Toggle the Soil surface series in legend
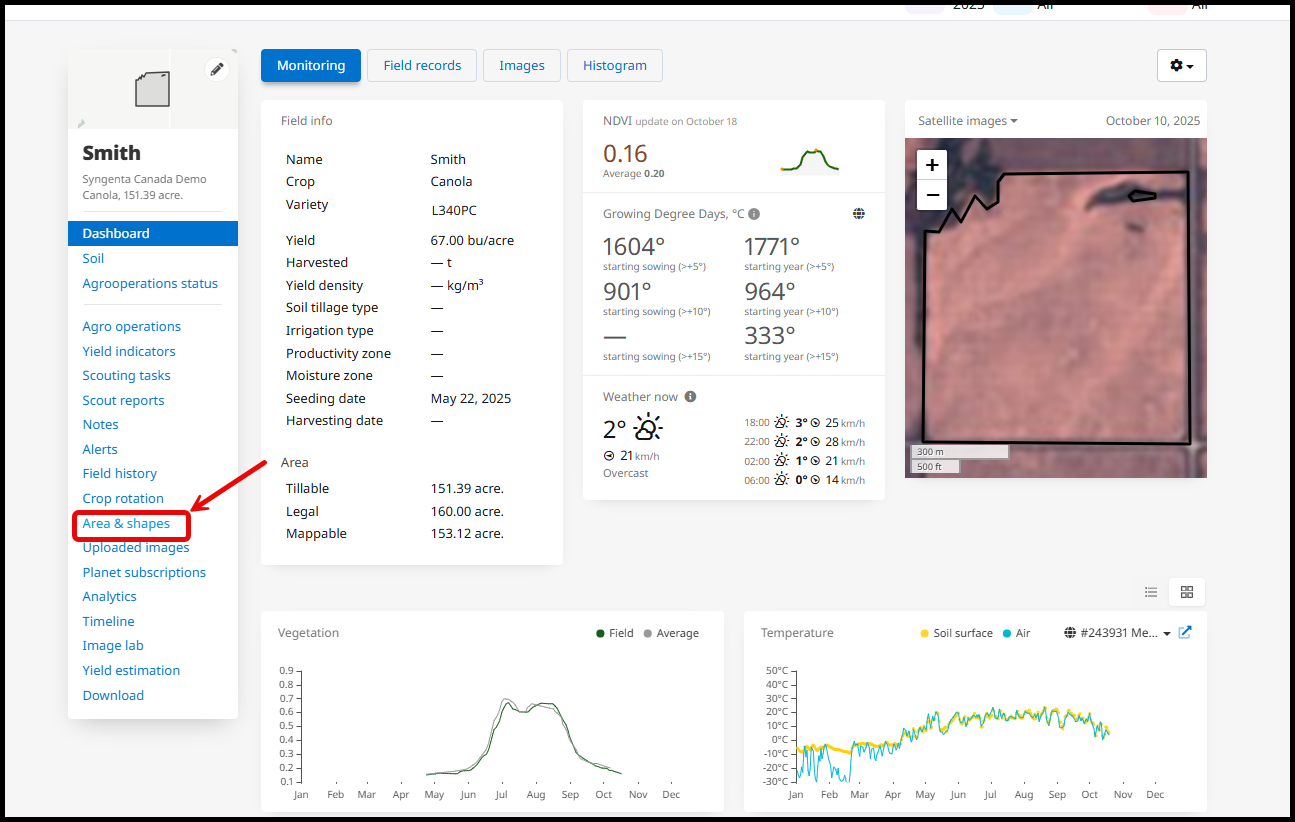 coord(956,633)
